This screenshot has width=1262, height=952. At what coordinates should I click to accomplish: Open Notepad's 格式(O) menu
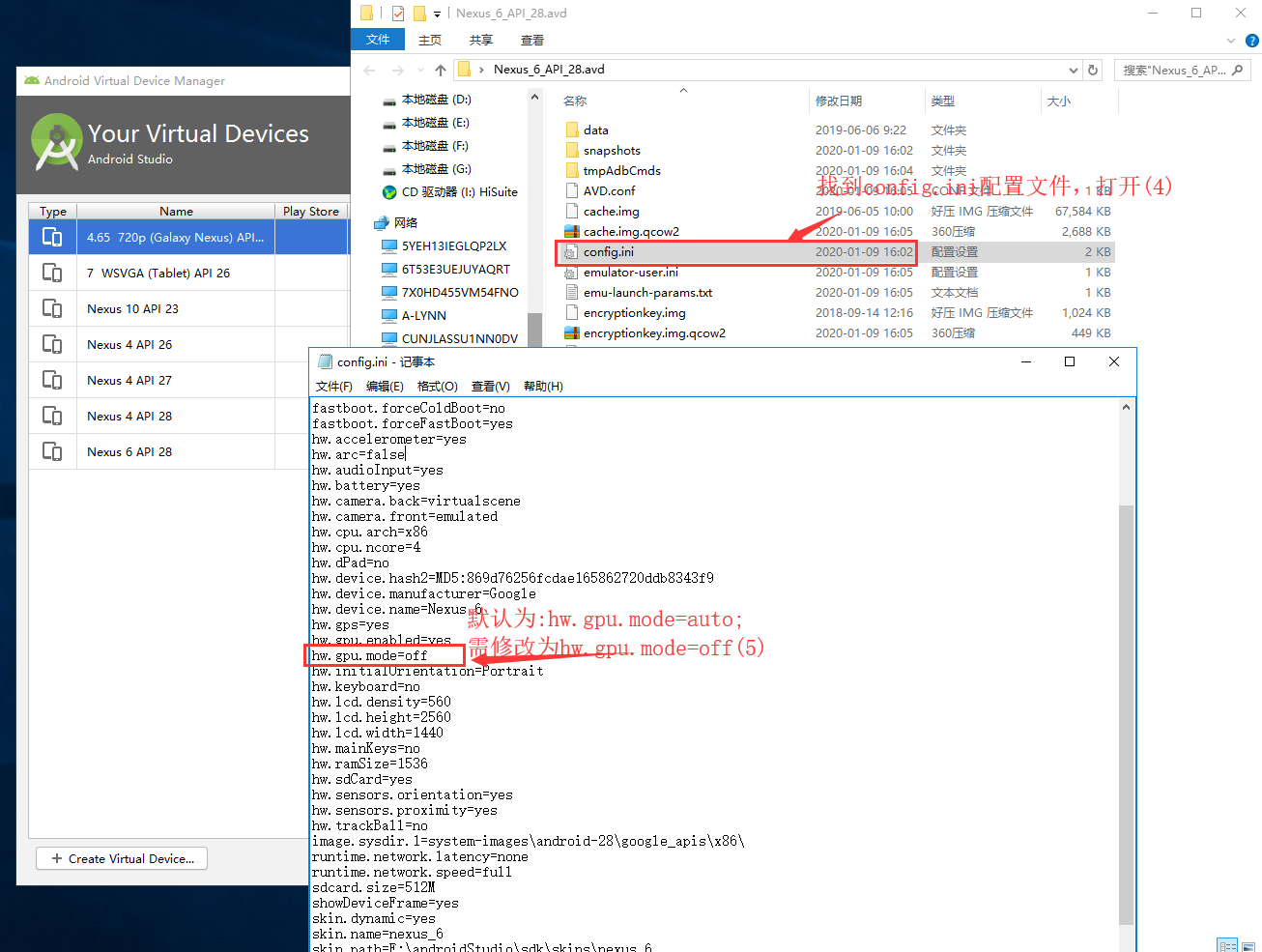click(x=438, y=386)
